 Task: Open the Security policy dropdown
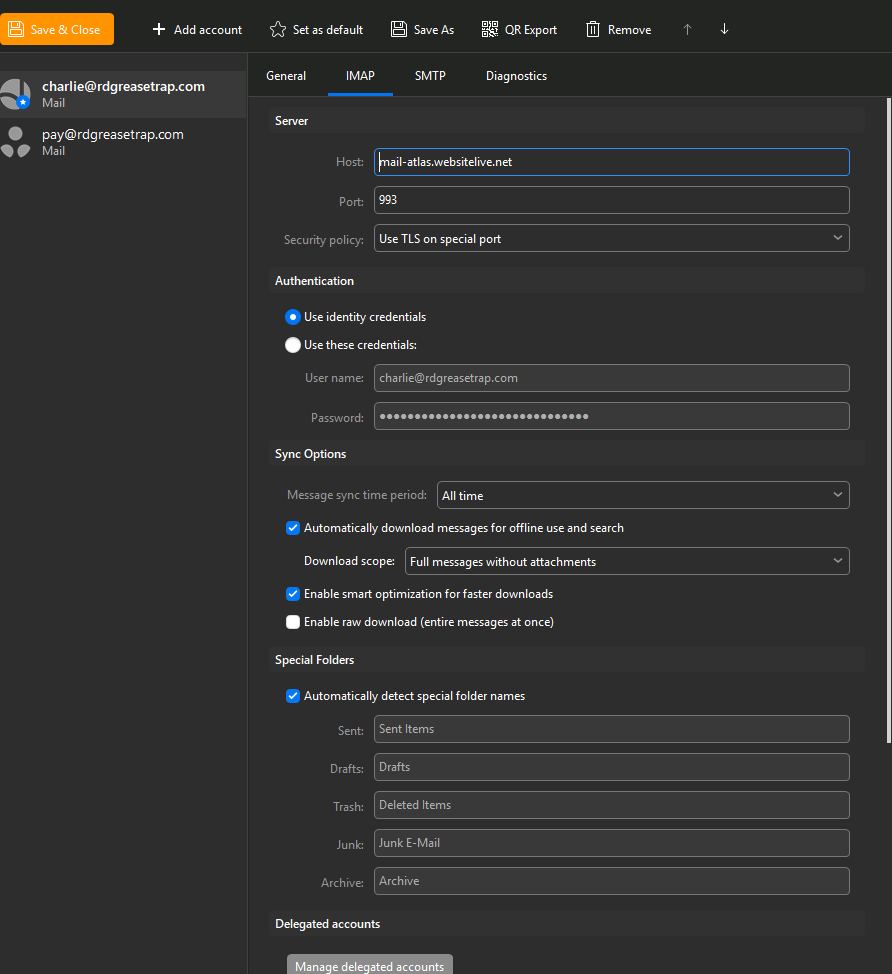coord(611,238)
